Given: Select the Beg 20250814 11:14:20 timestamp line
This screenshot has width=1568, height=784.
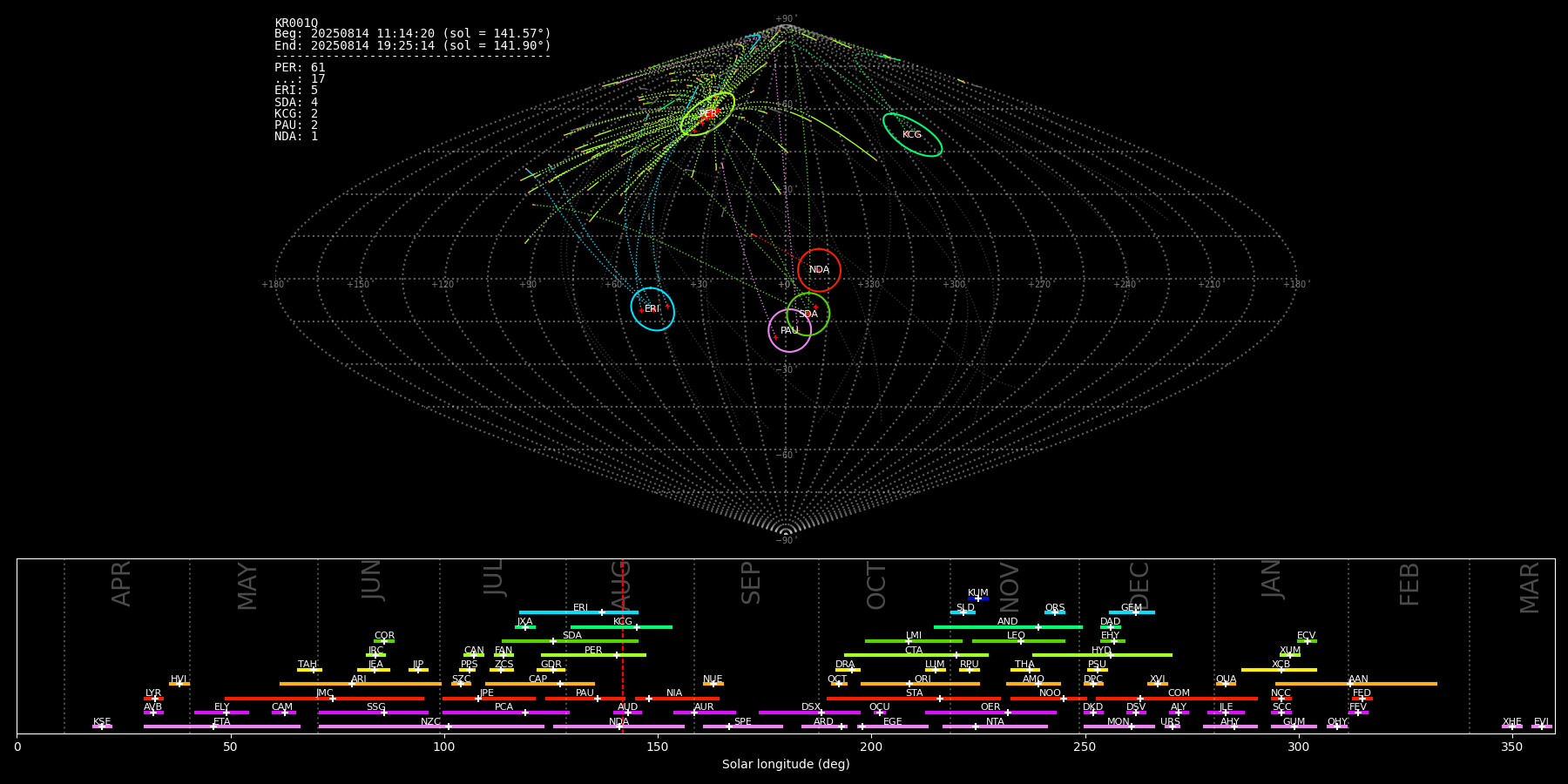Looking at the screenshot, I should click(413, 34).
